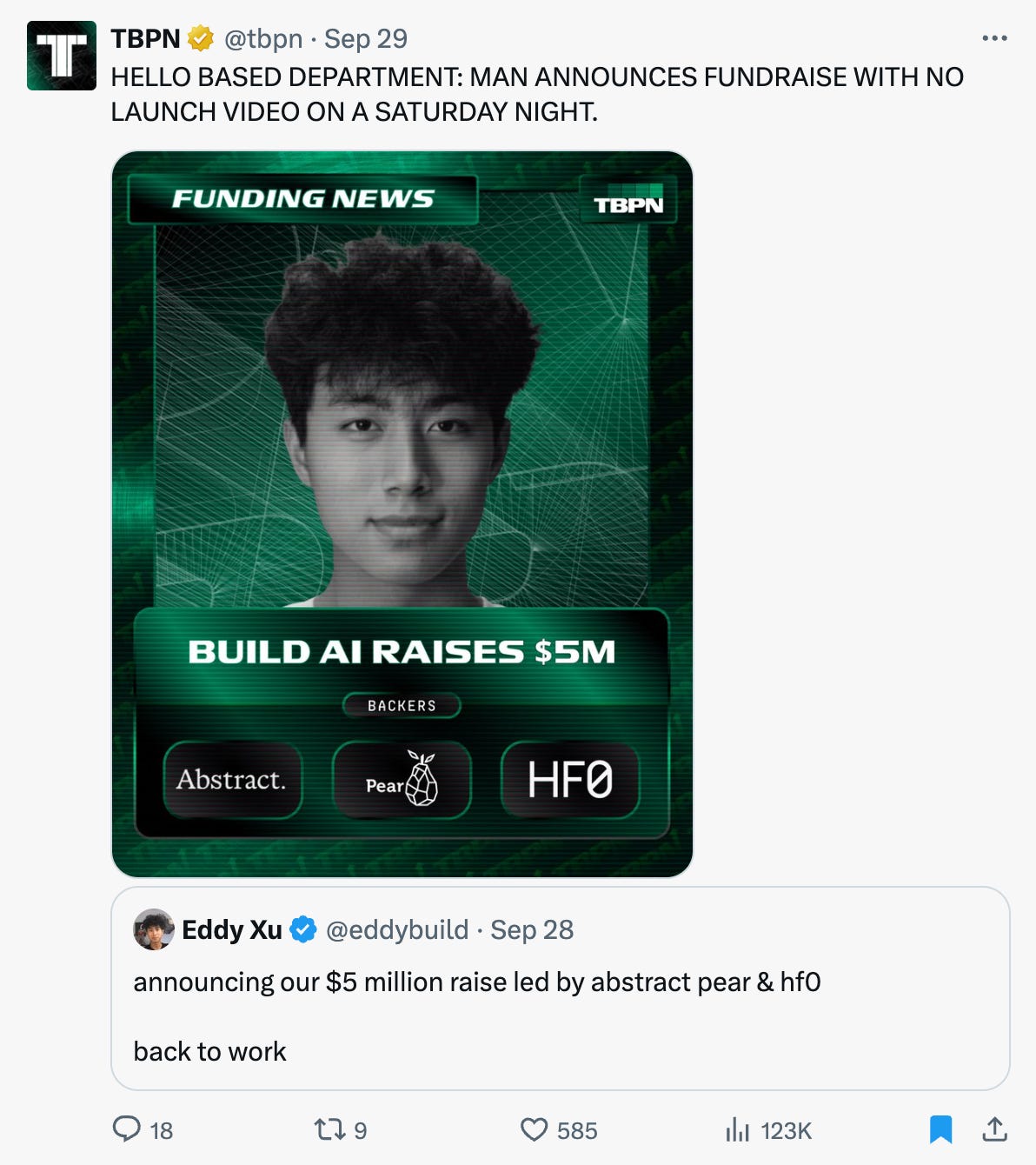Viewport: 1036px width, 1165px height.
Task: Like the tweet with the heart icon
Action: tap(535, 1129)
